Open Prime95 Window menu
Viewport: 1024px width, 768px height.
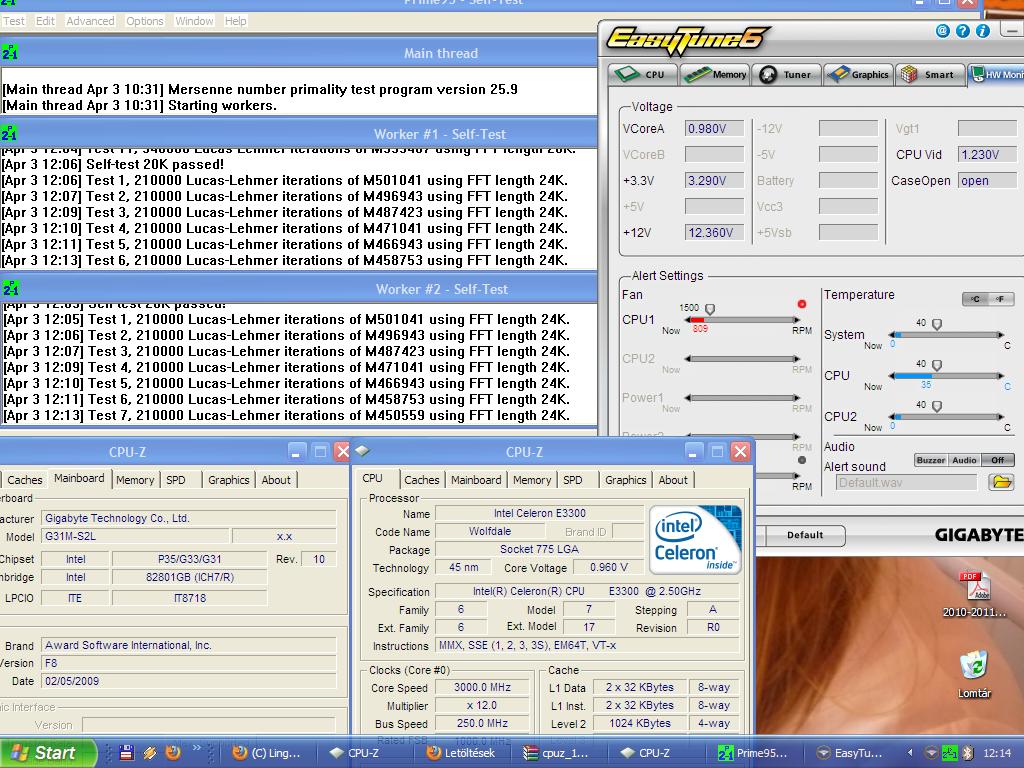(x=194, y=21)
